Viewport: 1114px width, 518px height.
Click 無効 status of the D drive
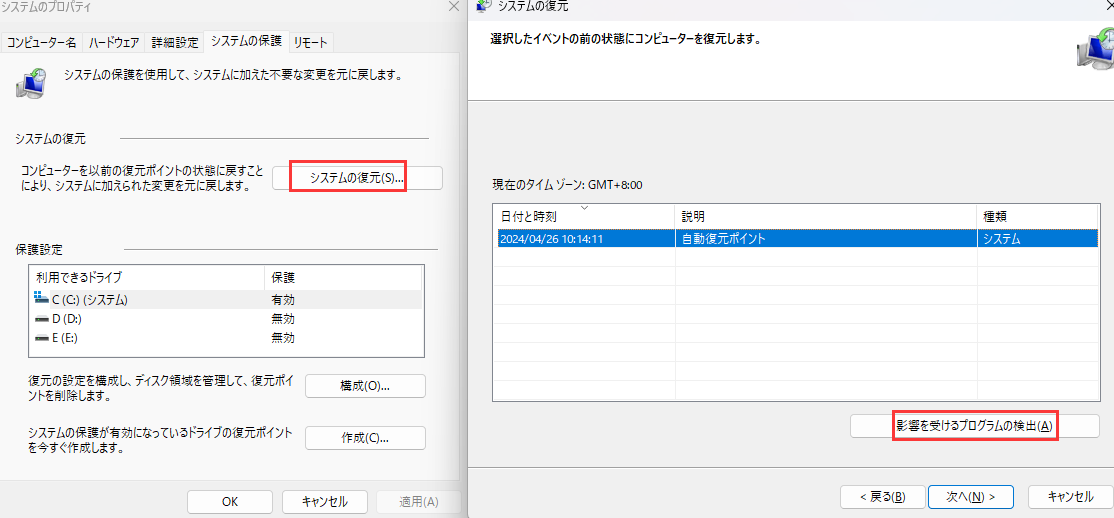pos(283,319)
